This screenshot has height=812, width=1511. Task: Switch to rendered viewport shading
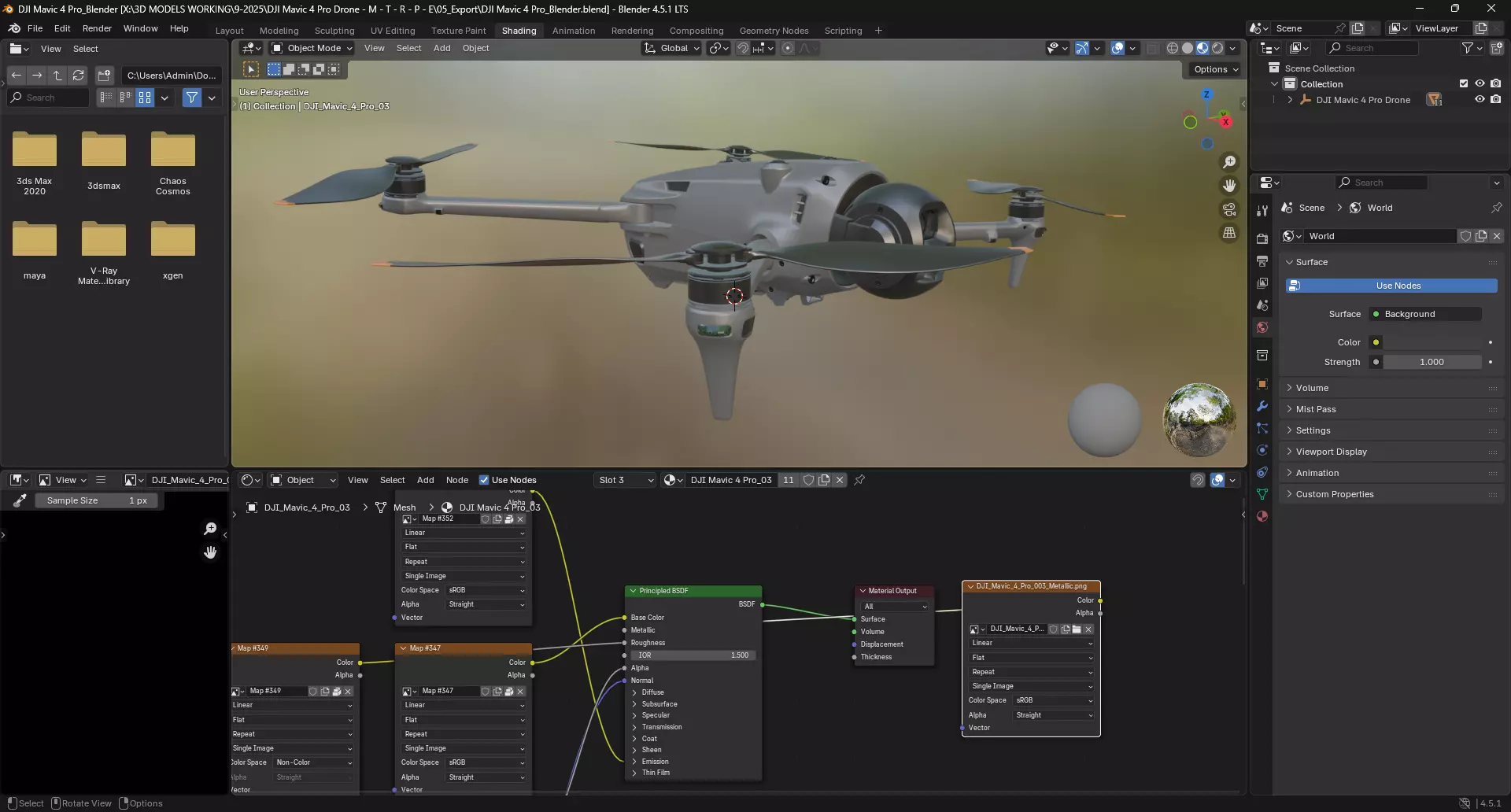point(1217,48)
